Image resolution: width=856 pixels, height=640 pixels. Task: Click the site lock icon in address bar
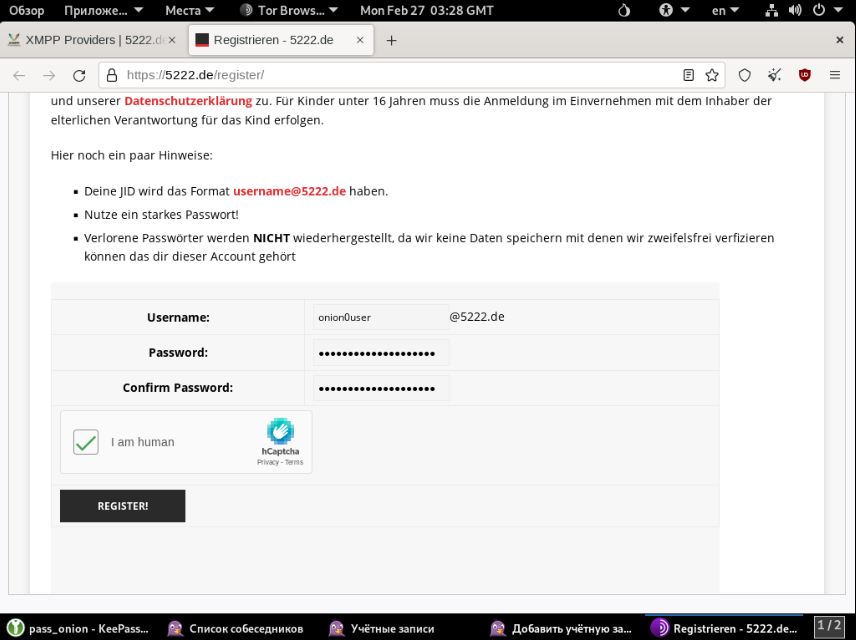[112, 75]
